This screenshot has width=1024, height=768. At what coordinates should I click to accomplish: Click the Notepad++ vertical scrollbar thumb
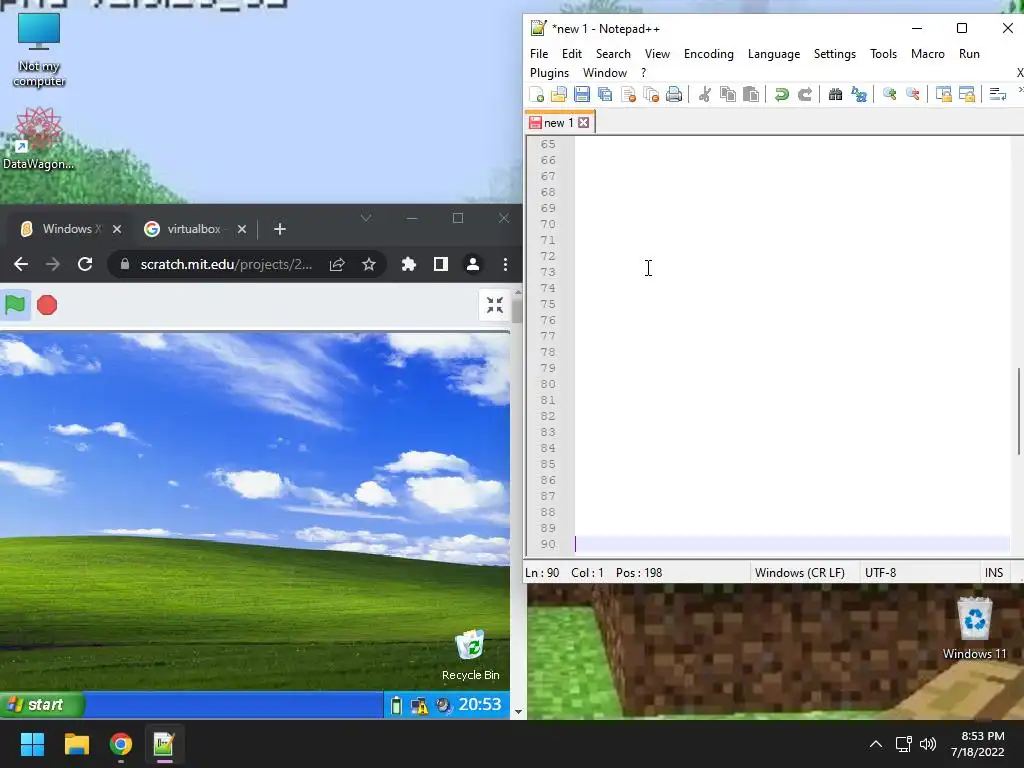[x=1018, y=411]
